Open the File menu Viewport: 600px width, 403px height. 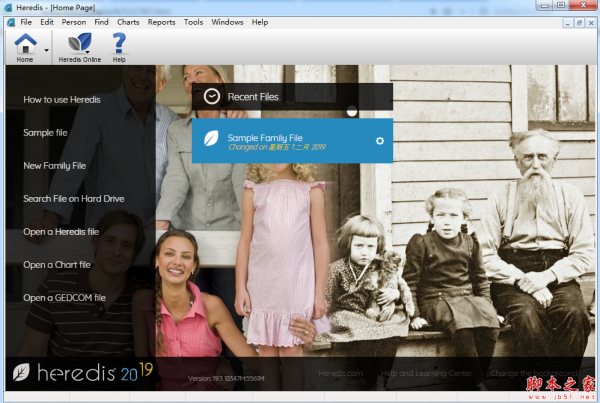coord(26,22)
